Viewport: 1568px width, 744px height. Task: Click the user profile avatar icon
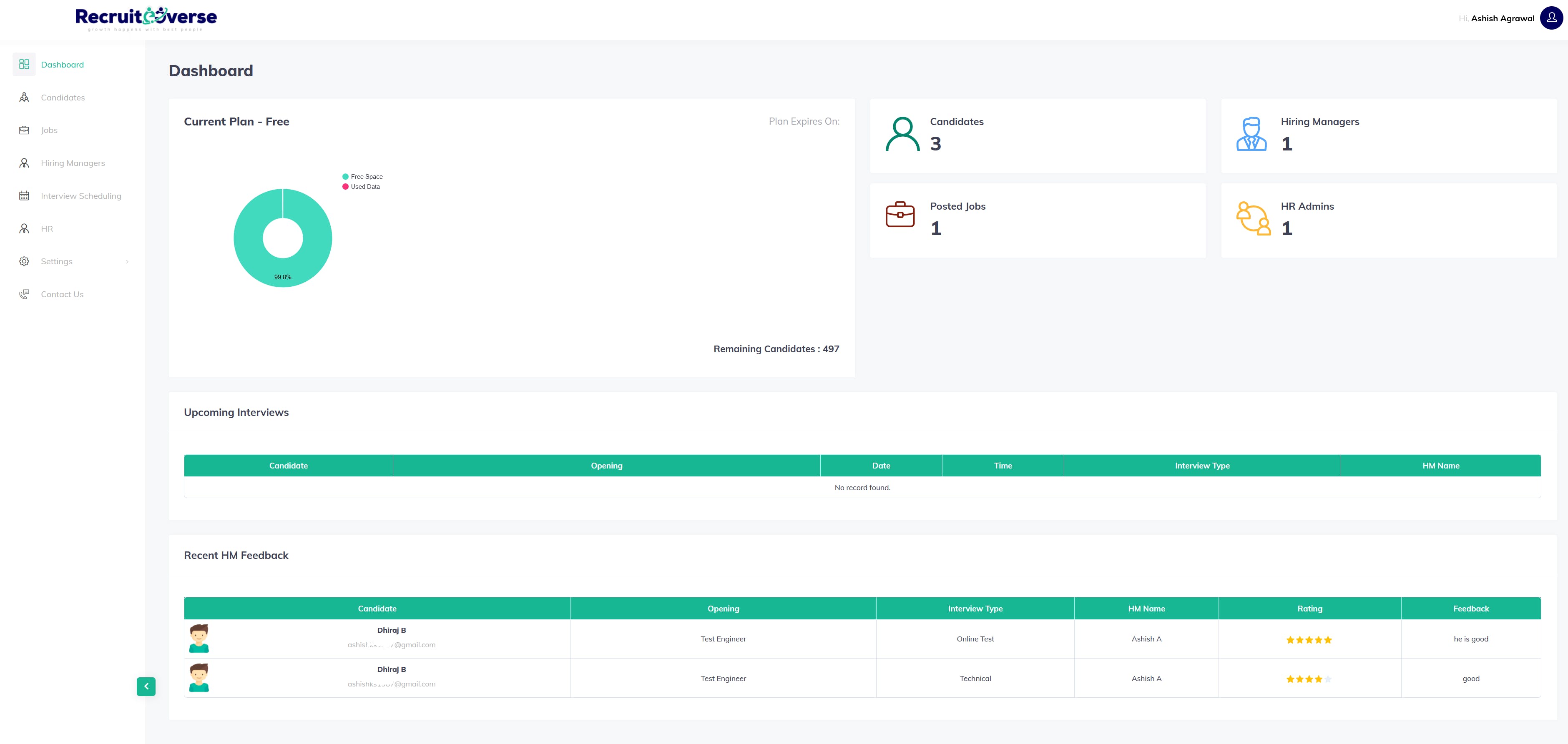point(1551,18)
